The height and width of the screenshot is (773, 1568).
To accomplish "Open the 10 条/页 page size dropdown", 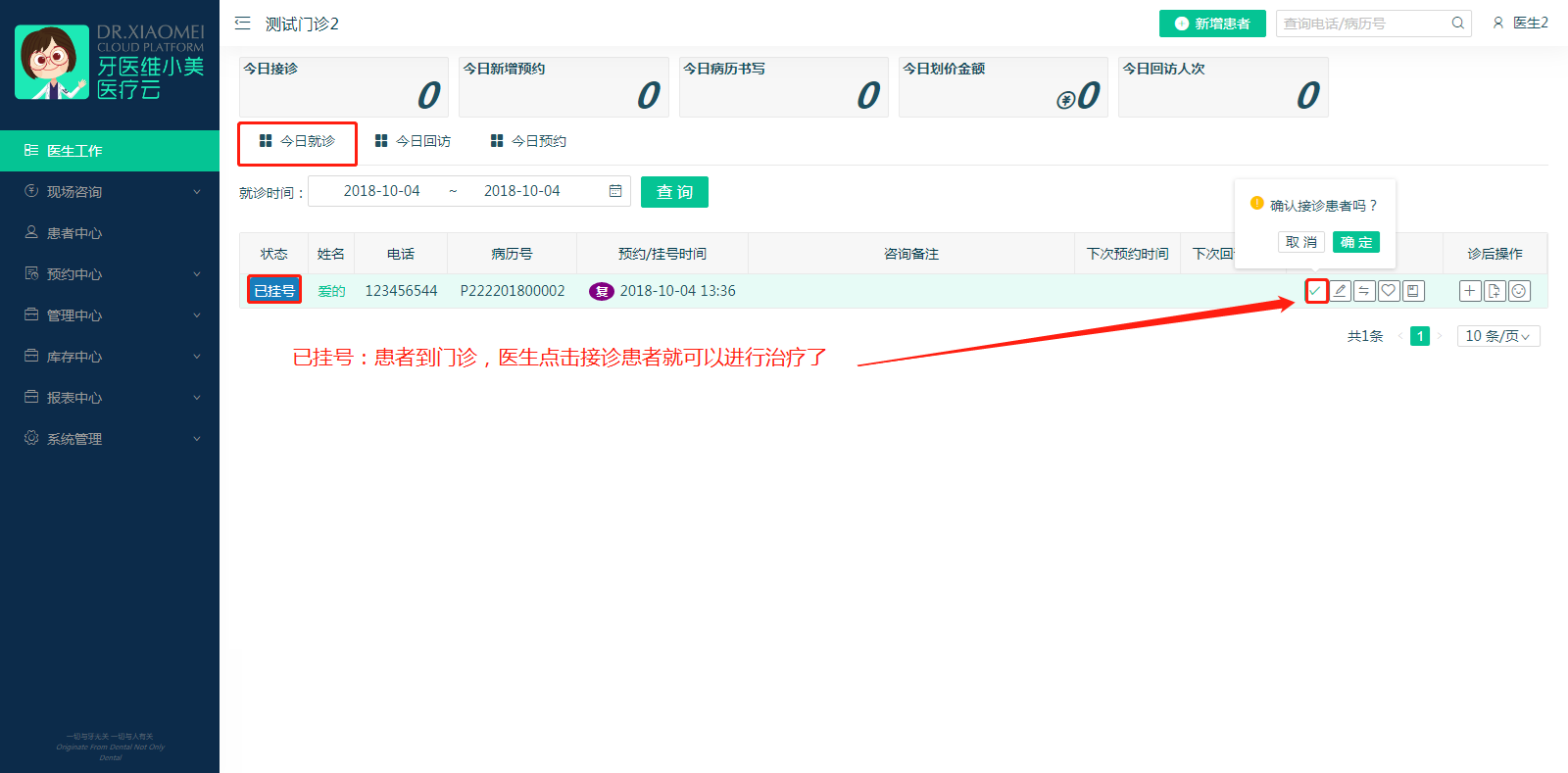I will coord(1497,336).
